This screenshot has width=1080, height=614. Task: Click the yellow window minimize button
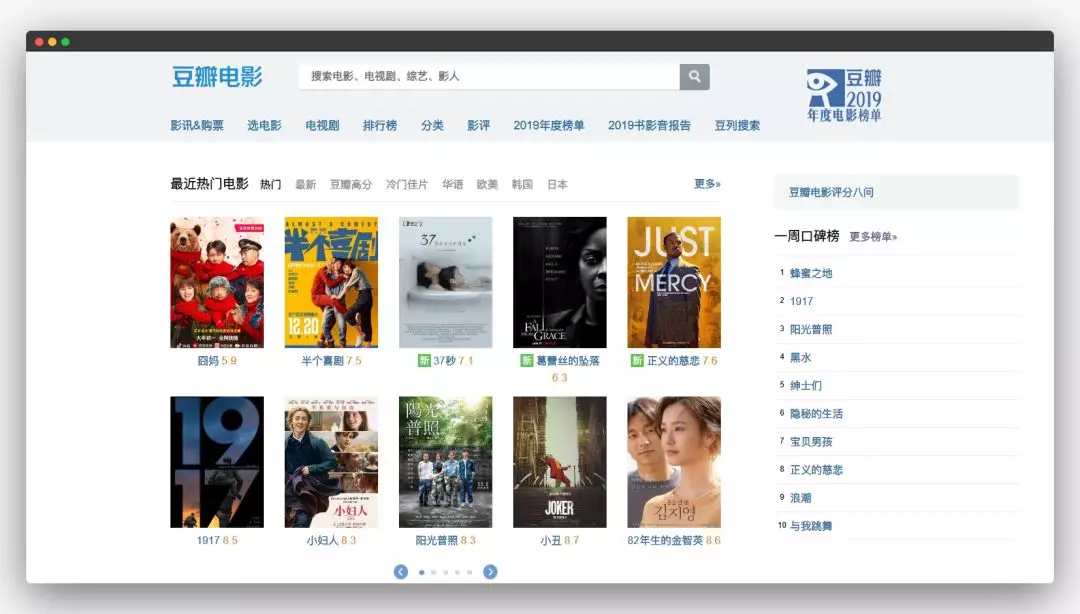[52, 42]
